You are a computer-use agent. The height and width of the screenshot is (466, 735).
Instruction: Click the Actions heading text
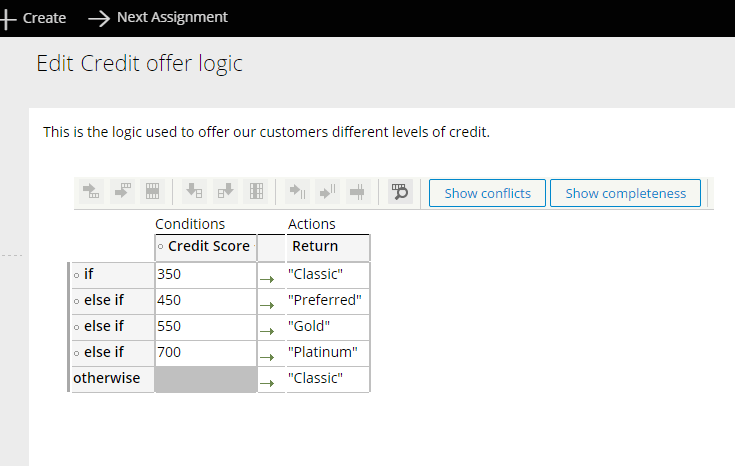point(312,224)
